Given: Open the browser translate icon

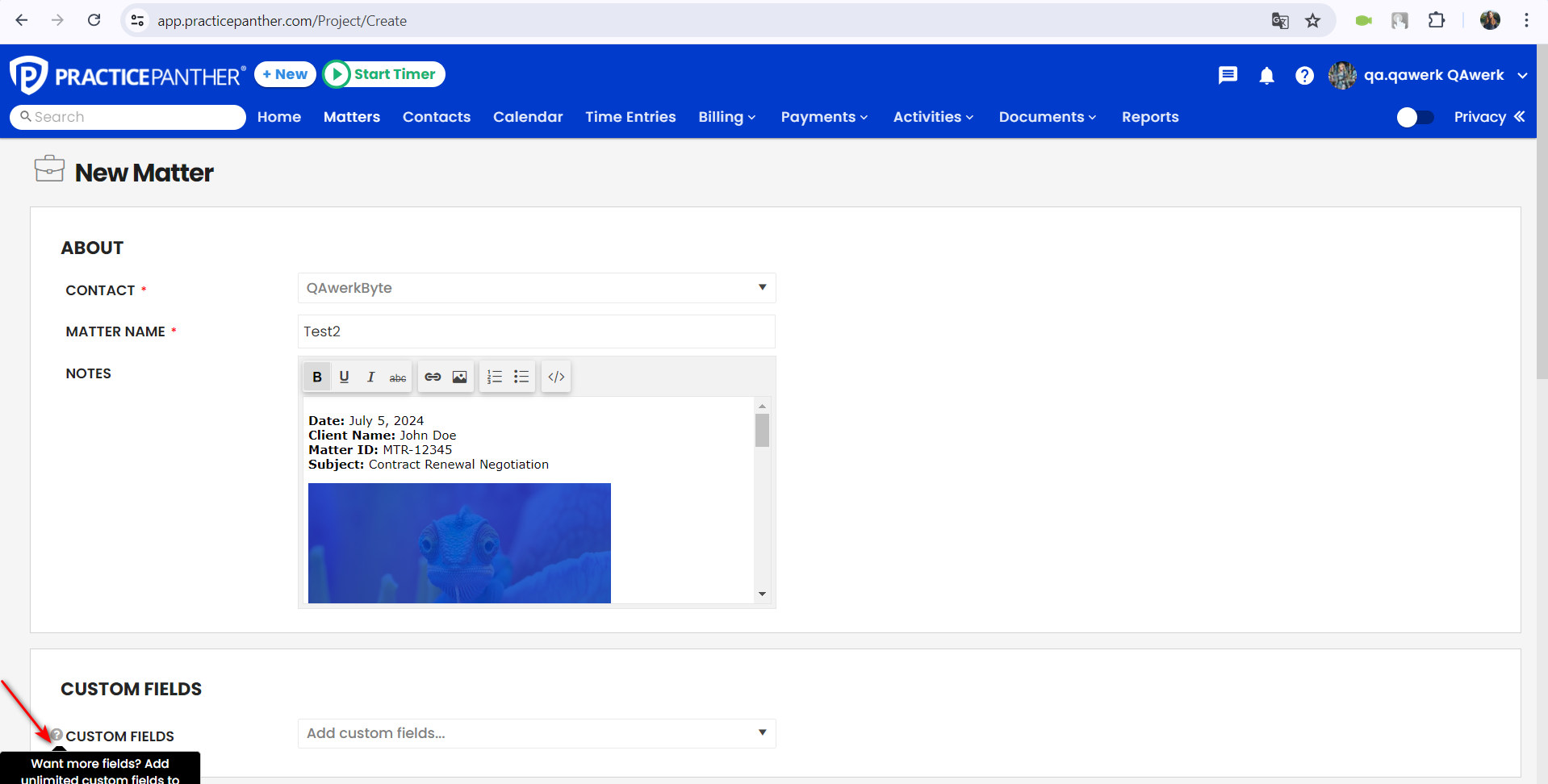Looking at the screenshot, I should [x=1280, y=21].
